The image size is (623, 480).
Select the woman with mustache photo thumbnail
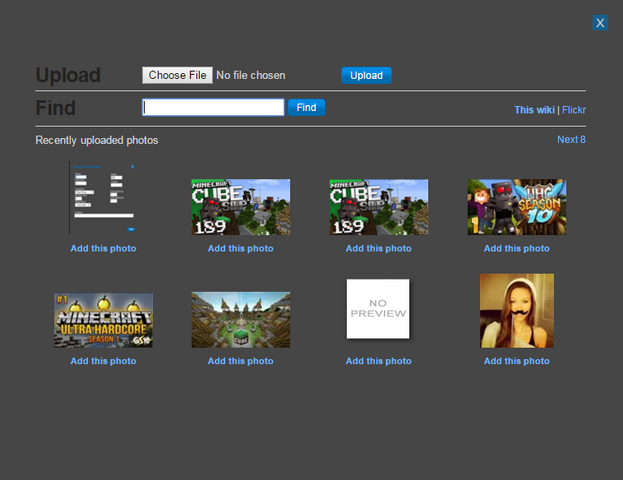click(x=517, y=311)
